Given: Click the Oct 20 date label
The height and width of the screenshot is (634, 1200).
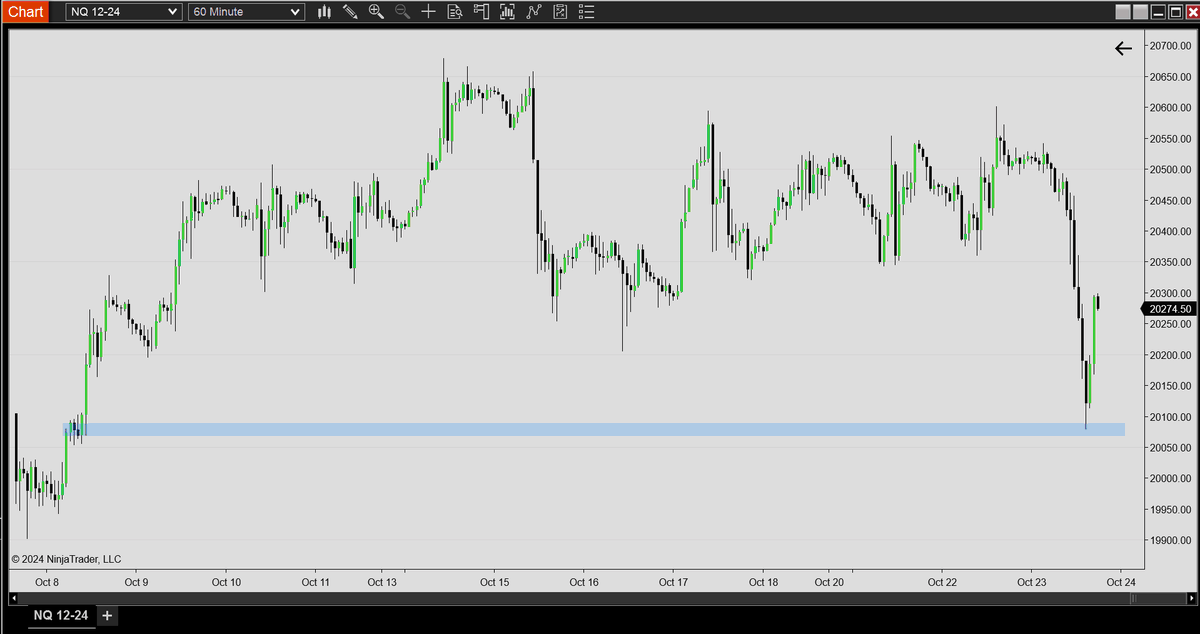Looking at the screenshot, I should click(829, 581).
